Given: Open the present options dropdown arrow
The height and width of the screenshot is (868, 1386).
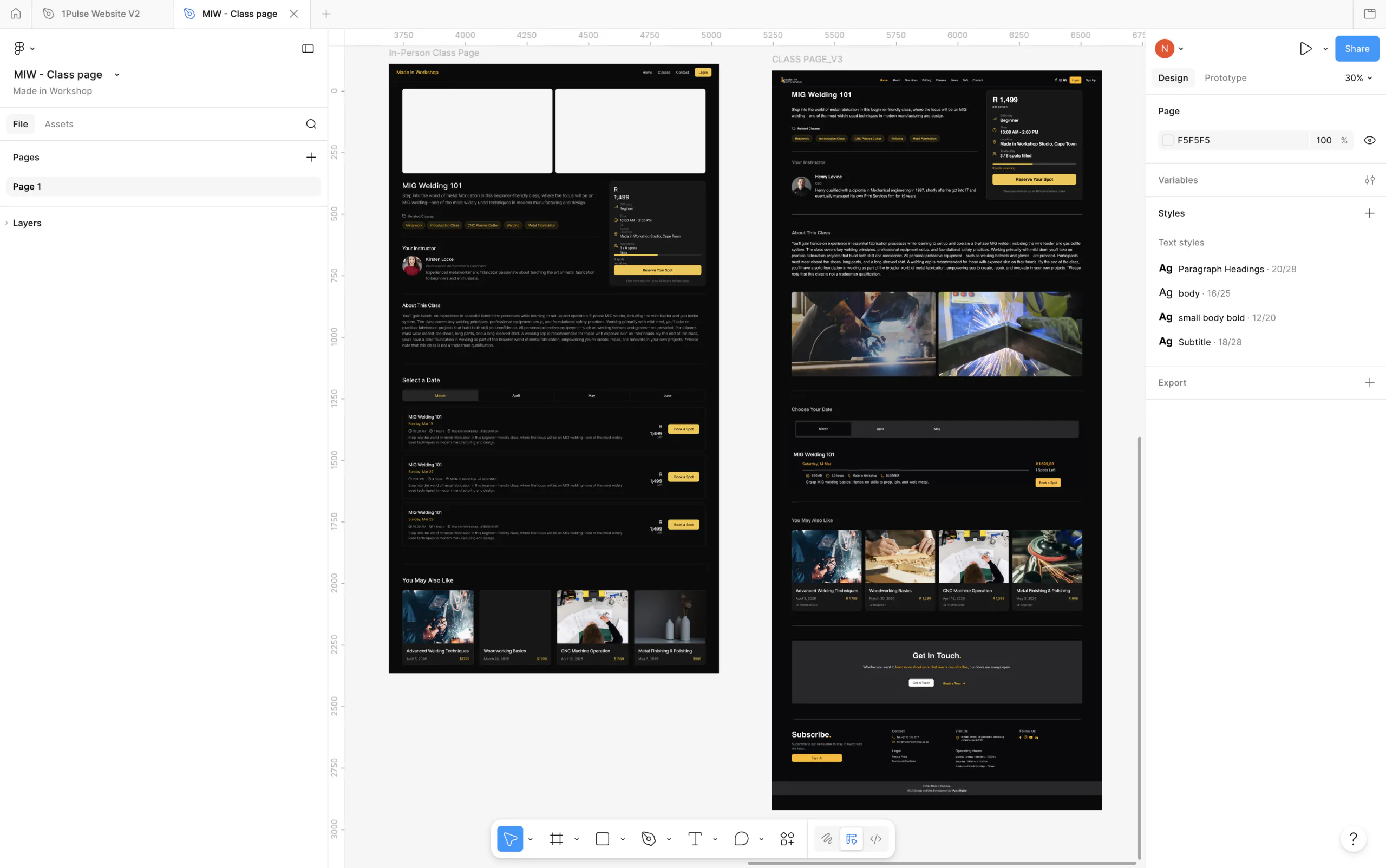Looking at the screenshot, I should 1325,49.
